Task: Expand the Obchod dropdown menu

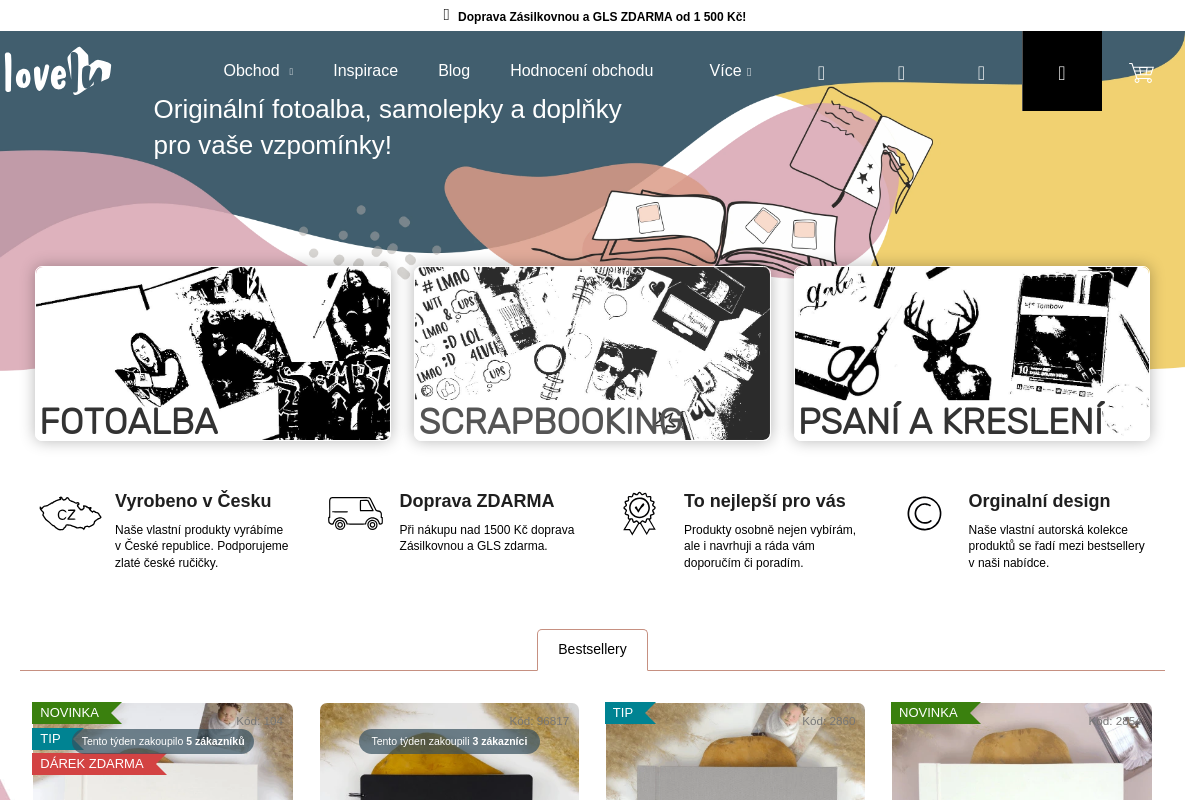Action: coord(258,71)
